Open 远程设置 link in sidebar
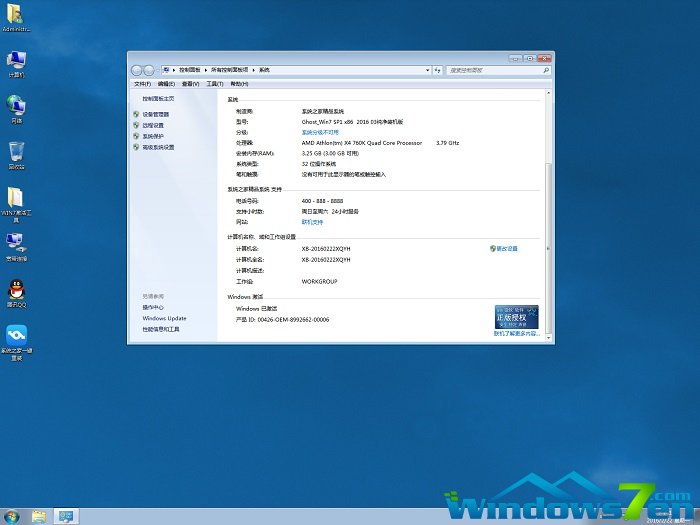Screen dimensions: 700x525 (153, 125)
